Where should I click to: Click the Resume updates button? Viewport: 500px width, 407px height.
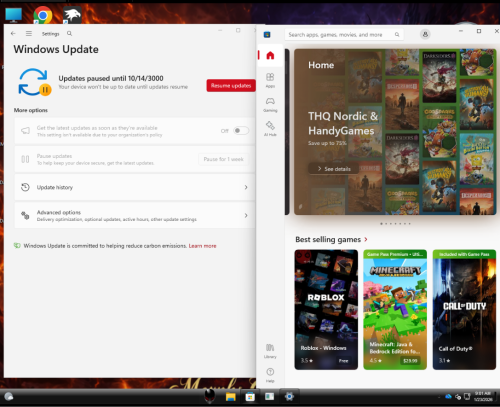click(231, 86)
